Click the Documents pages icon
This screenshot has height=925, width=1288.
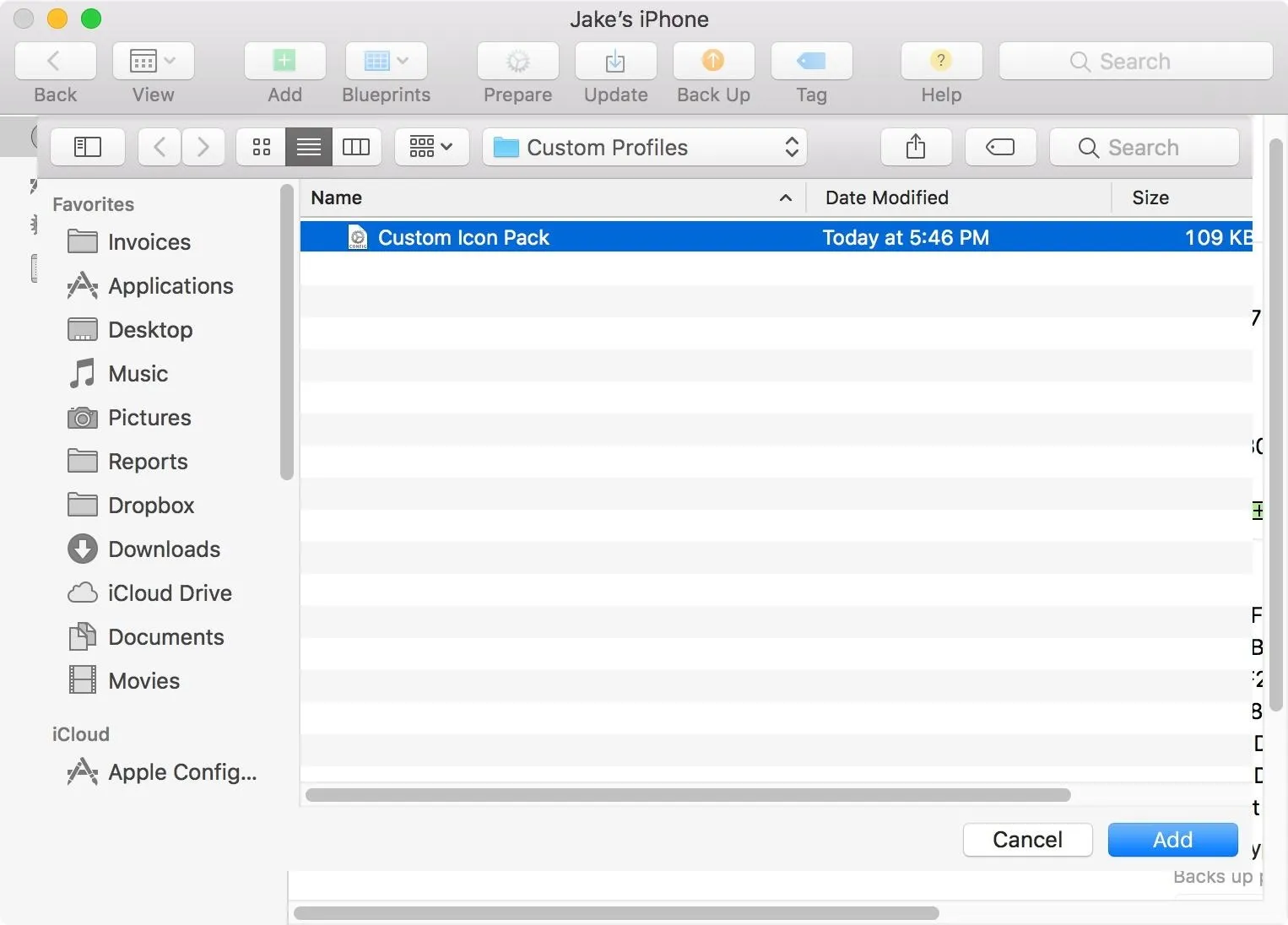click(x=82, y=636)
